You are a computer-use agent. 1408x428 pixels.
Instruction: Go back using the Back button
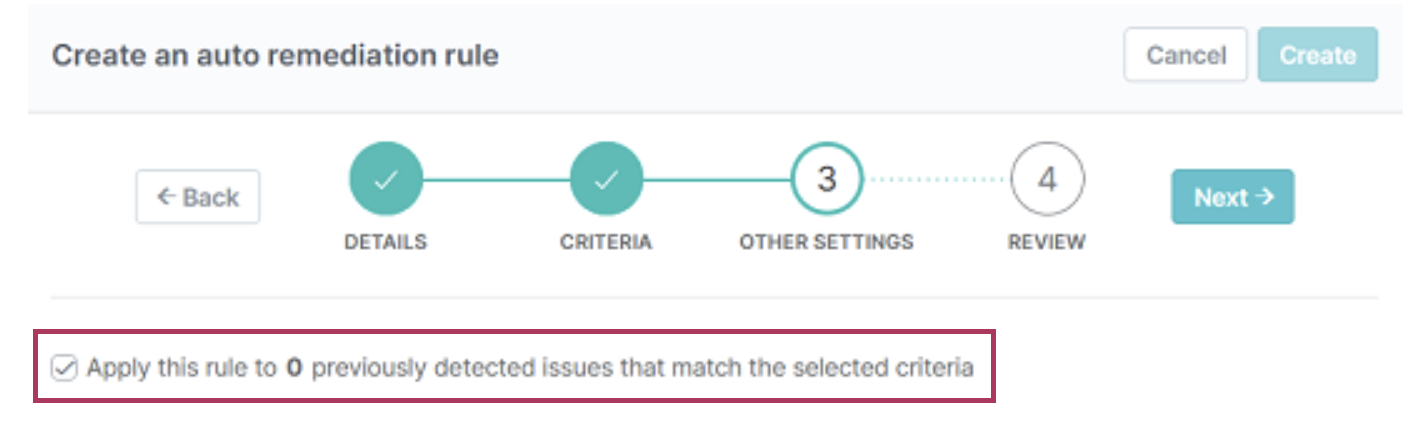[x=198, y=197]
